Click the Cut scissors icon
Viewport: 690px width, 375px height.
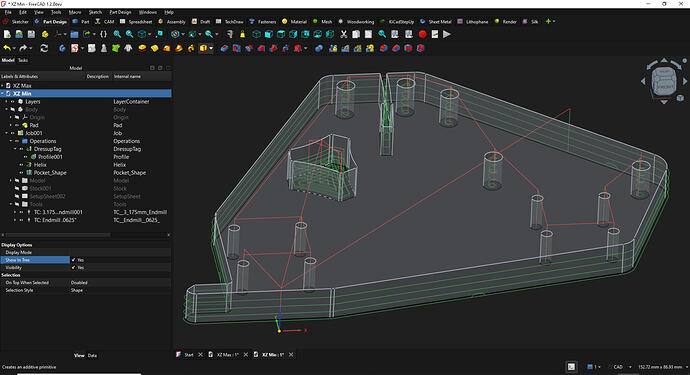pyautogui.click(x=344, y=34)
